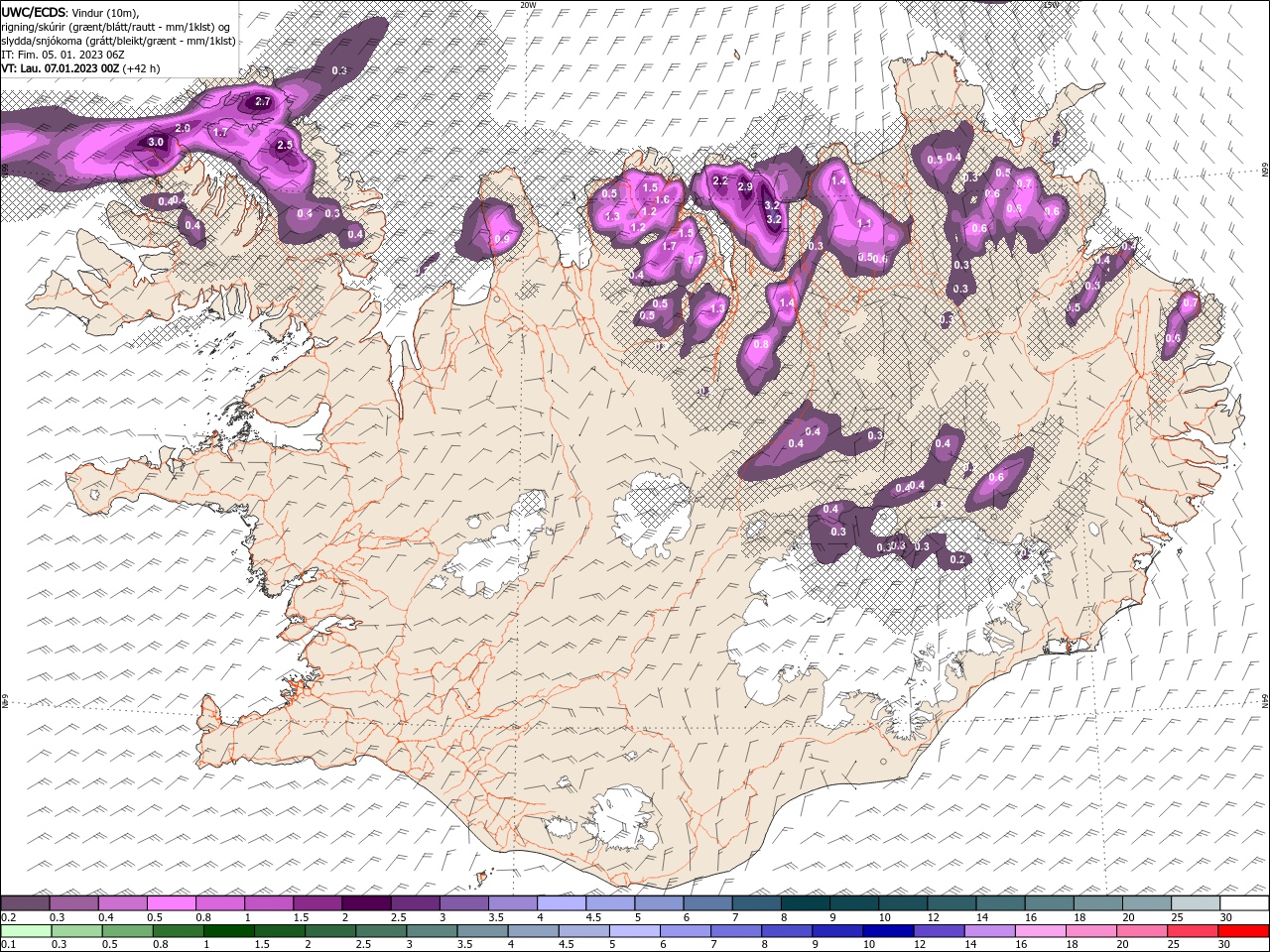Click the 2.9 snowfall value on the map
This screenshot has width=1270, height=952.
(745, 187)
